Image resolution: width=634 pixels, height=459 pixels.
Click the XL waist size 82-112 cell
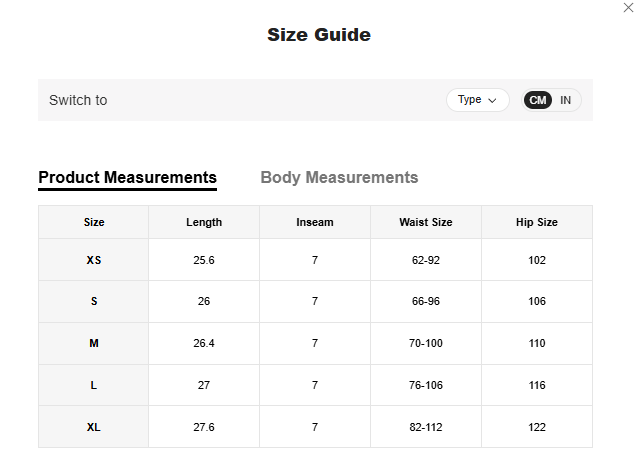click(426, 427)
